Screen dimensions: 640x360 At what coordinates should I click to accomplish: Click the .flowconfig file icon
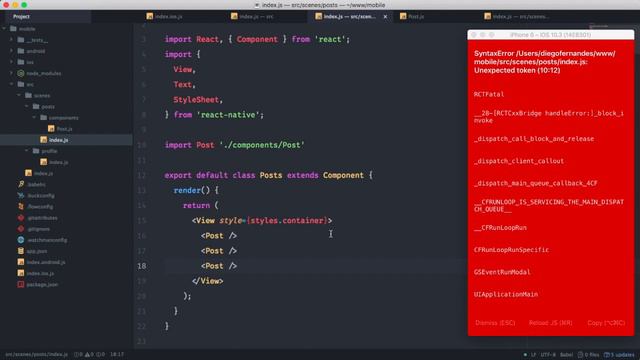point(21,207)
